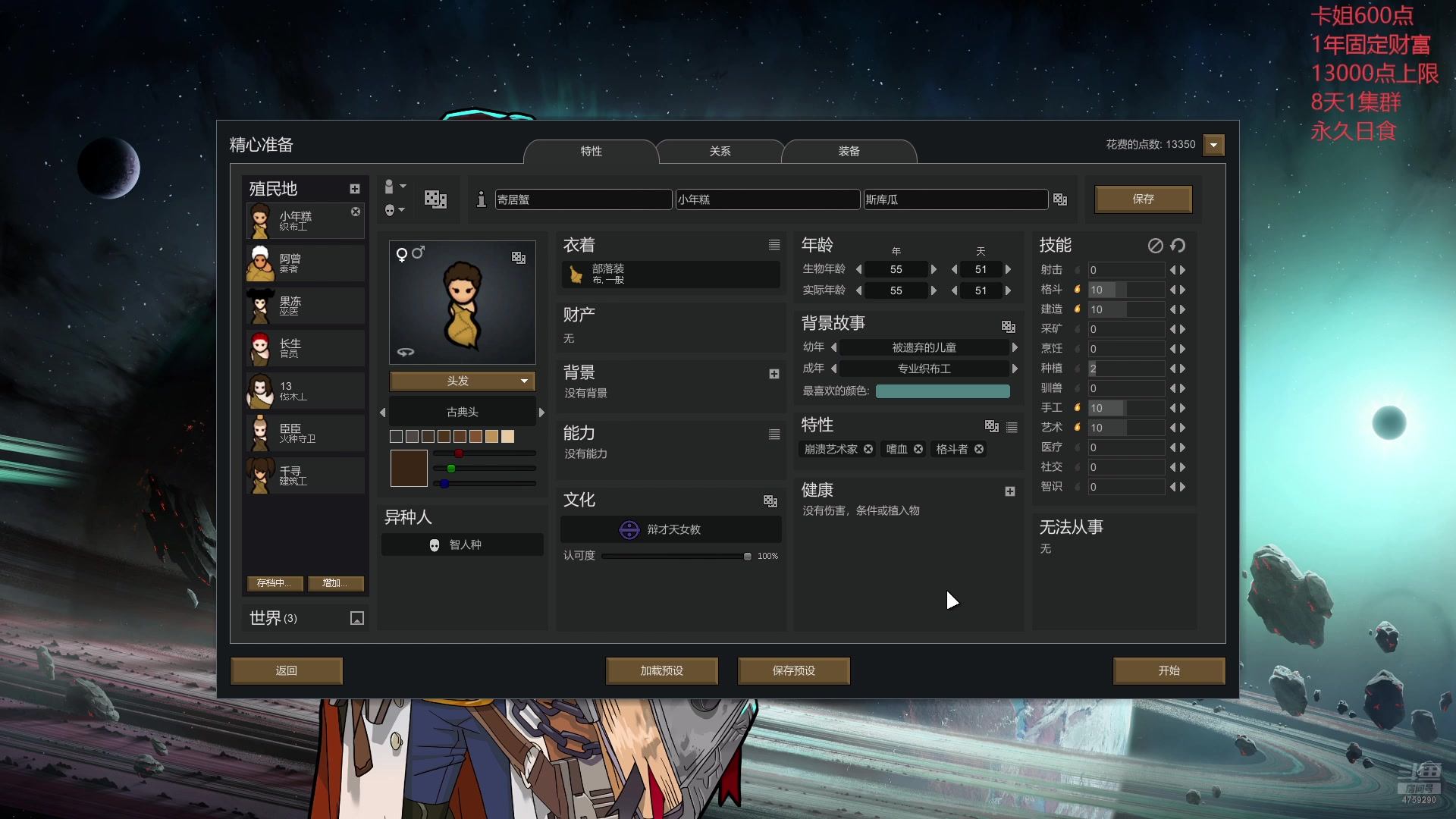Click the 开始 start button
The width and height of the screenshot is (1456, 819).
click(x=1169, y=670)
